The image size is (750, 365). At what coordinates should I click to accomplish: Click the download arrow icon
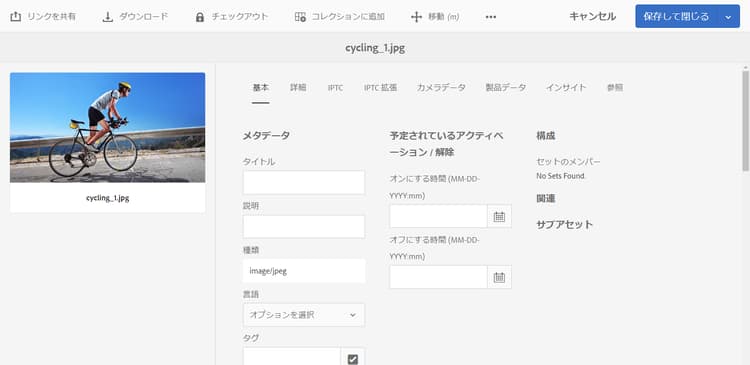coord(108,17)
